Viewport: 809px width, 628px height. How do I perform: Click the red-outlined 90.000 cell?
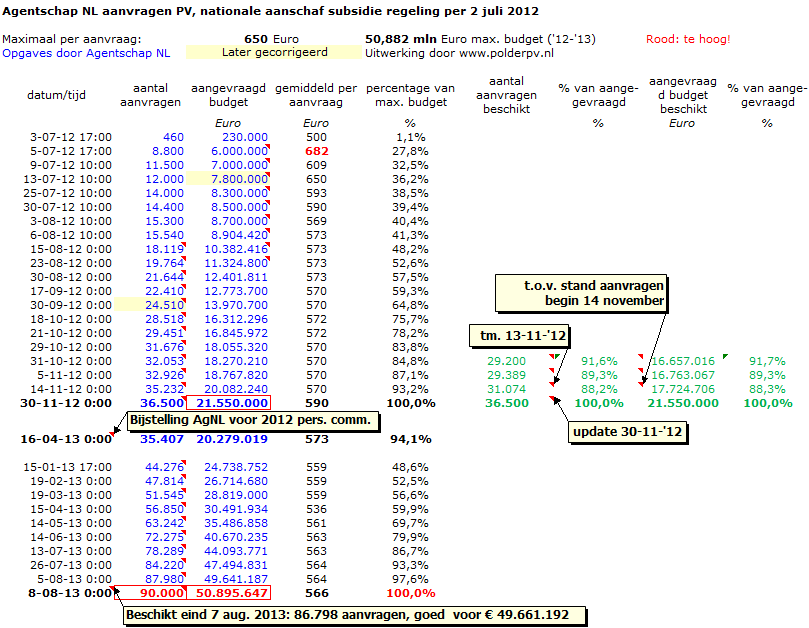[x=149, y=593]
